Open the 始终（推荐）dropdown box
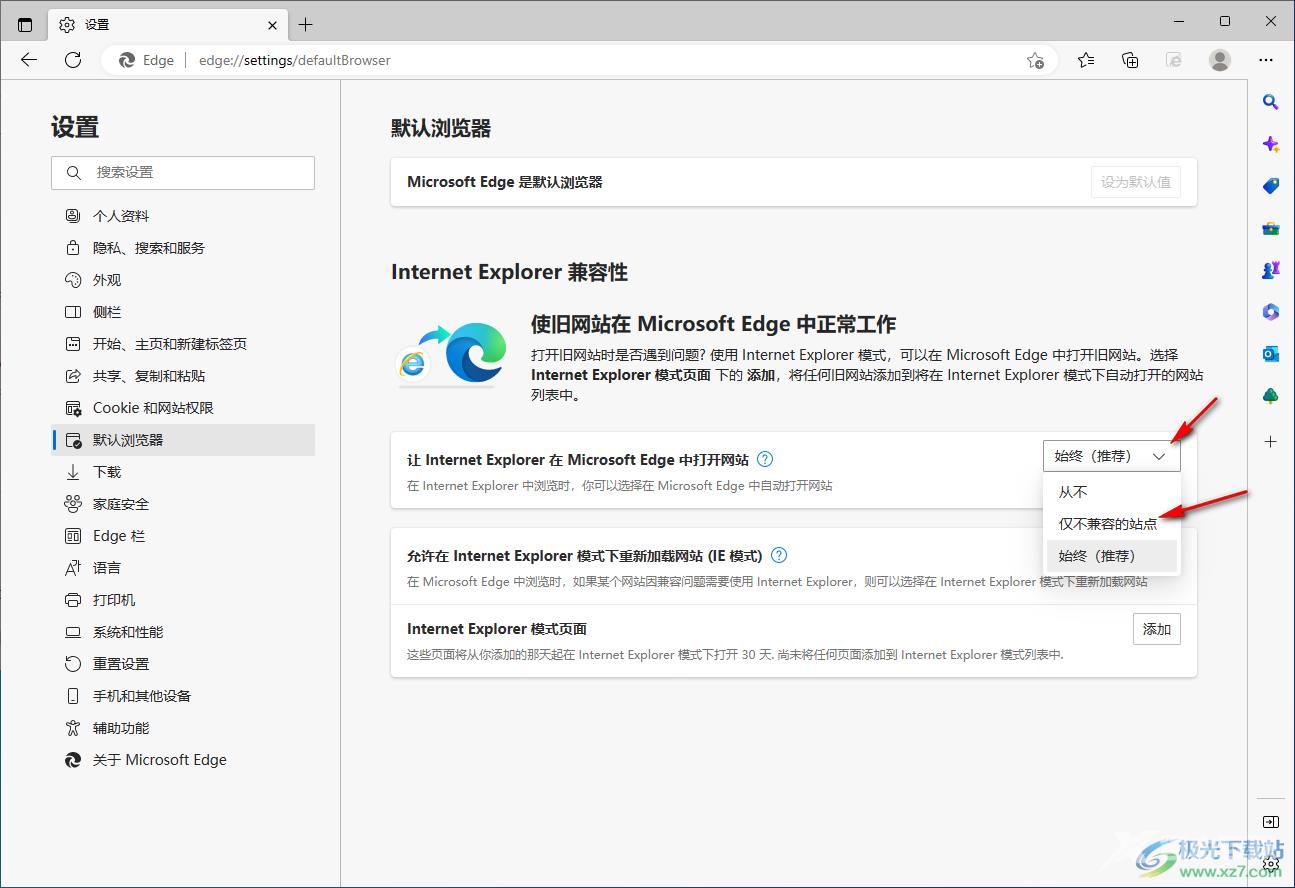This screenshot has height=888, width=1295. click(1111, 456)
